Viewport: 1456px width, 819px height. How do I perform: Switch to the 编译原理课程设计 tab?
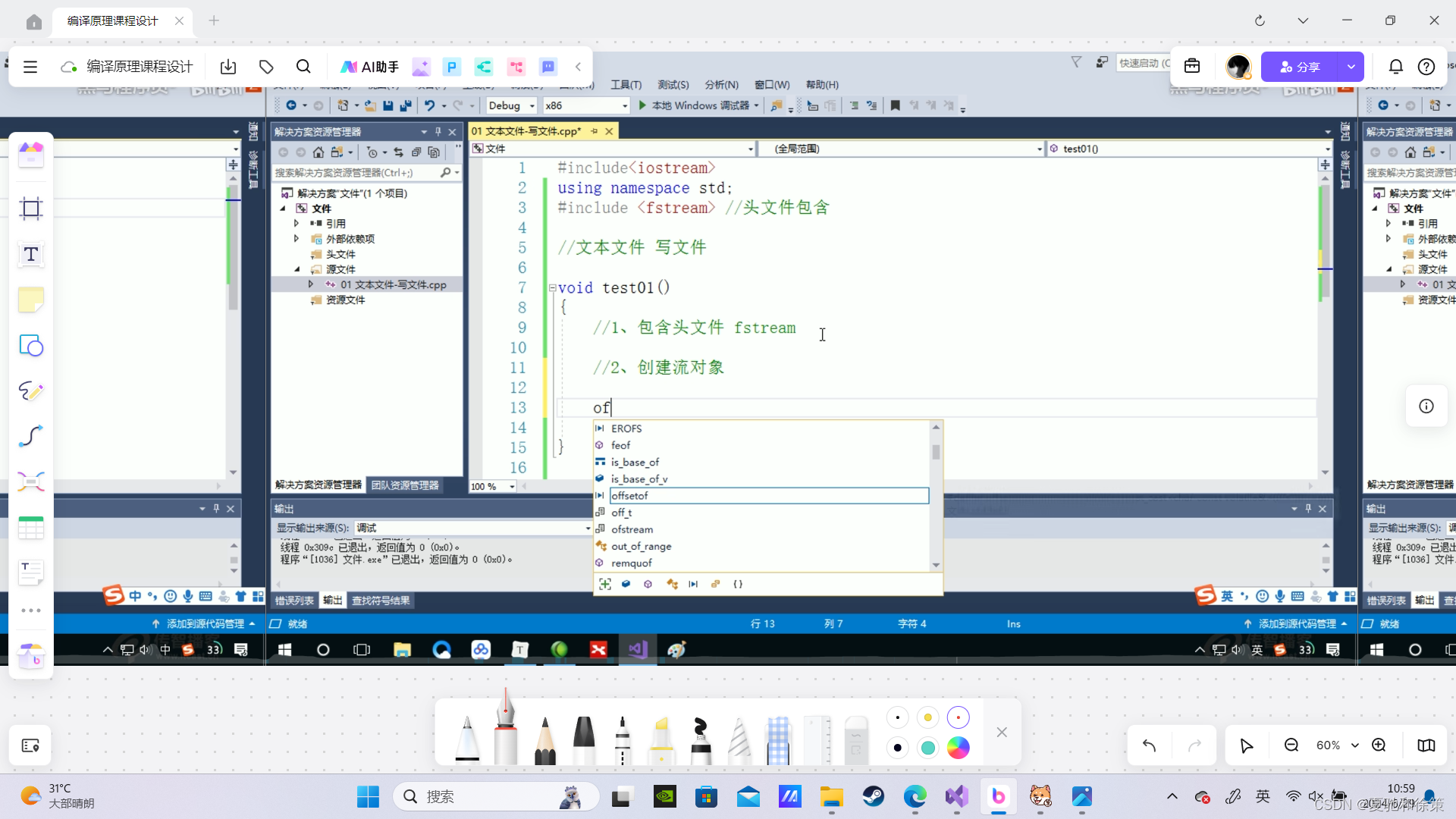click(113, 20)
